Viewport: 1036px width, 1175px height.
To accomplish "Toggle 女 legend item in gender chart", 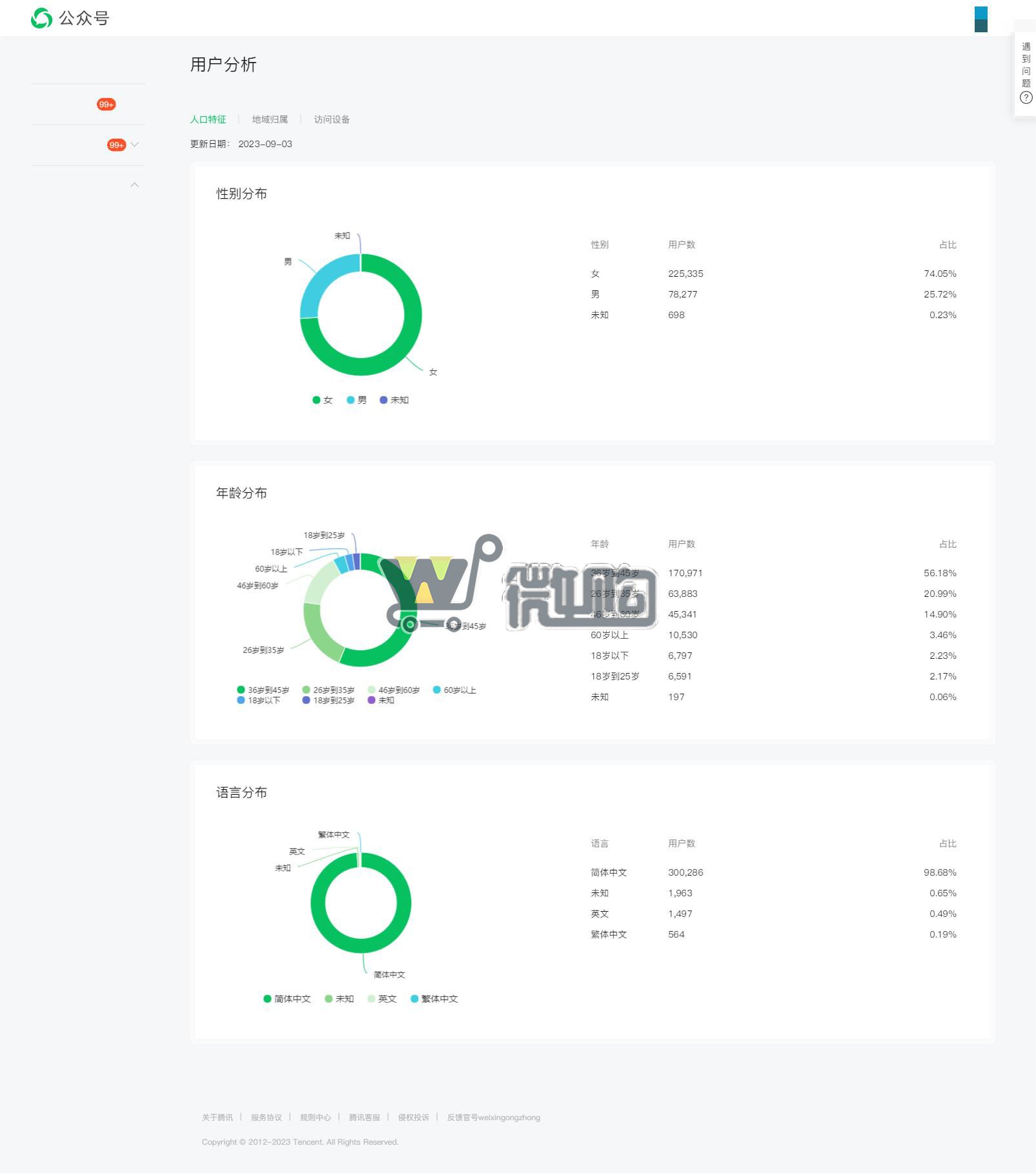I will pyautogui.click(x=323, y=400).
